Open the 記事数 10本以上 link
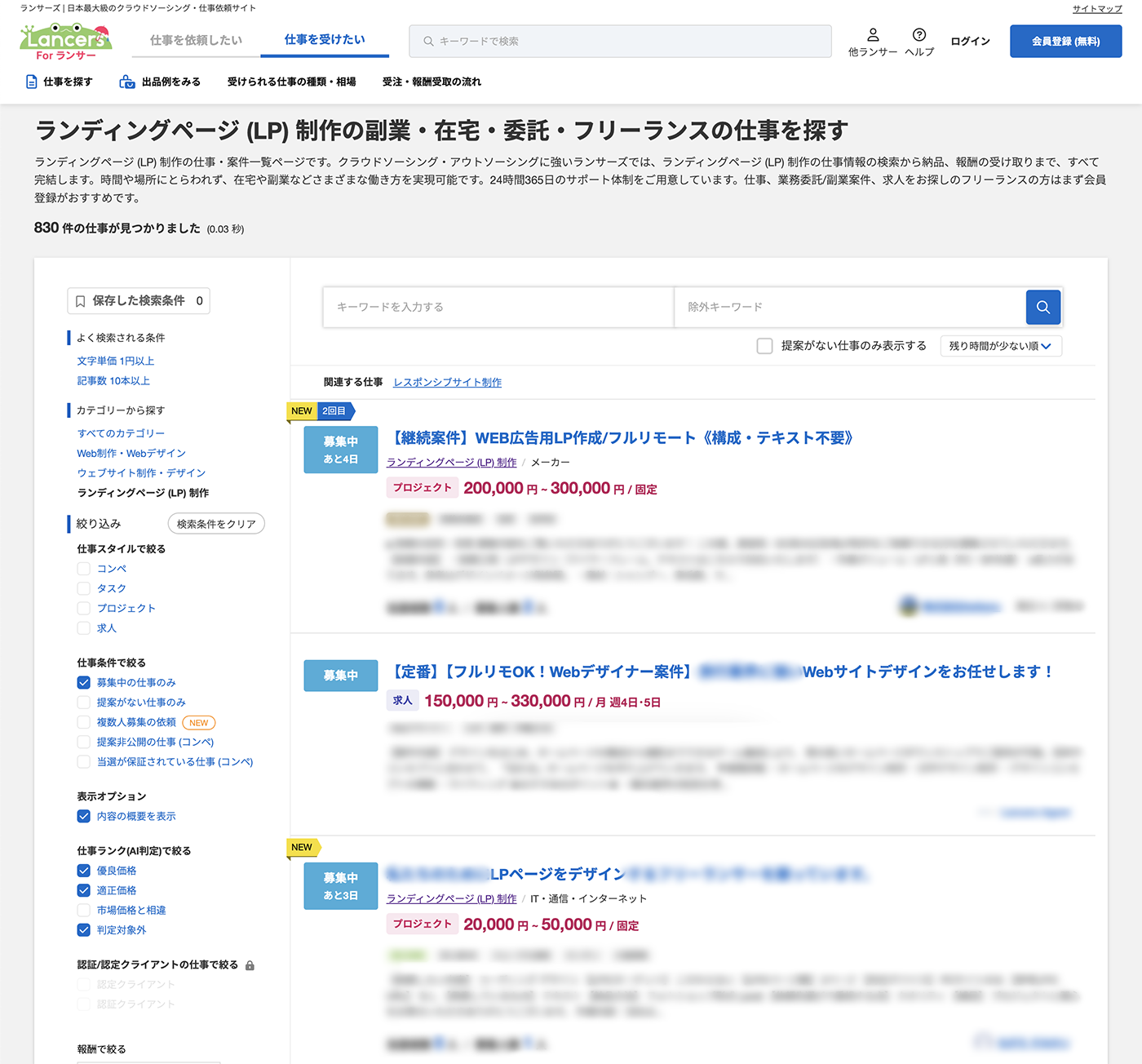The height and width of the screenshot is (1064, 1142). click(113, 381)
